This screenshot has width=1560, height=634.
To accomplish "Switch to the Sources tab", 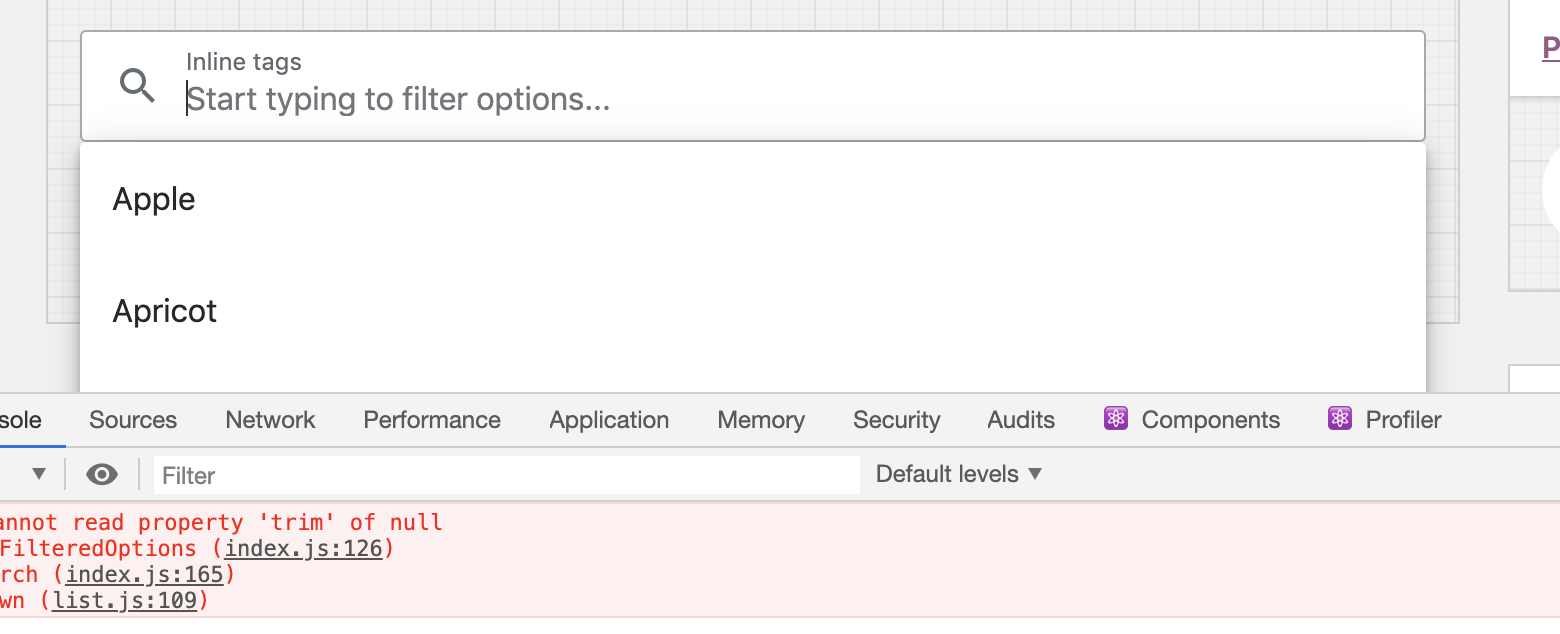I will click(133, 419).
